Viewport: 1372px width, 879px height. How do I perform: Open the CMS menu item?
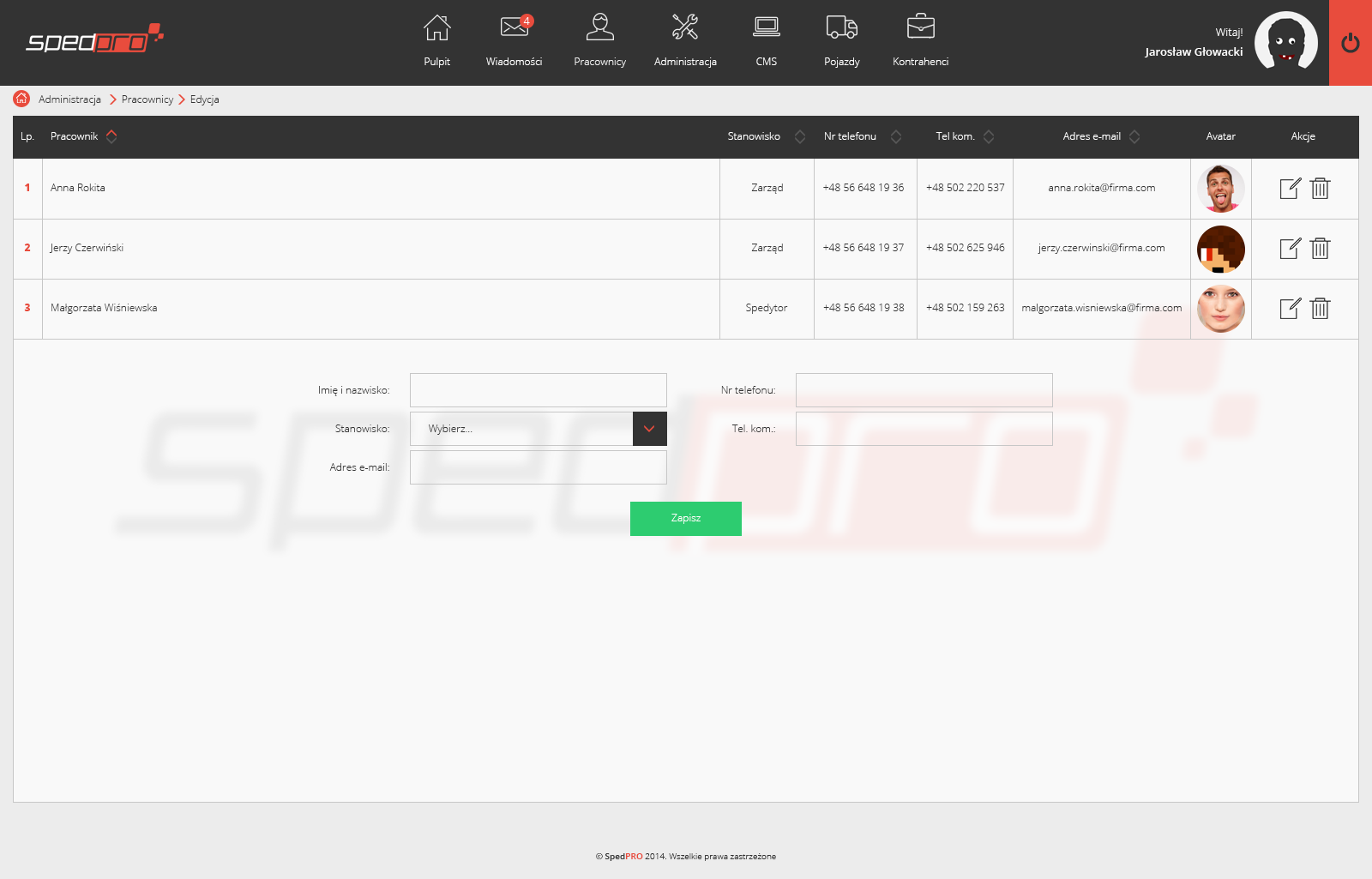[767, 39]
